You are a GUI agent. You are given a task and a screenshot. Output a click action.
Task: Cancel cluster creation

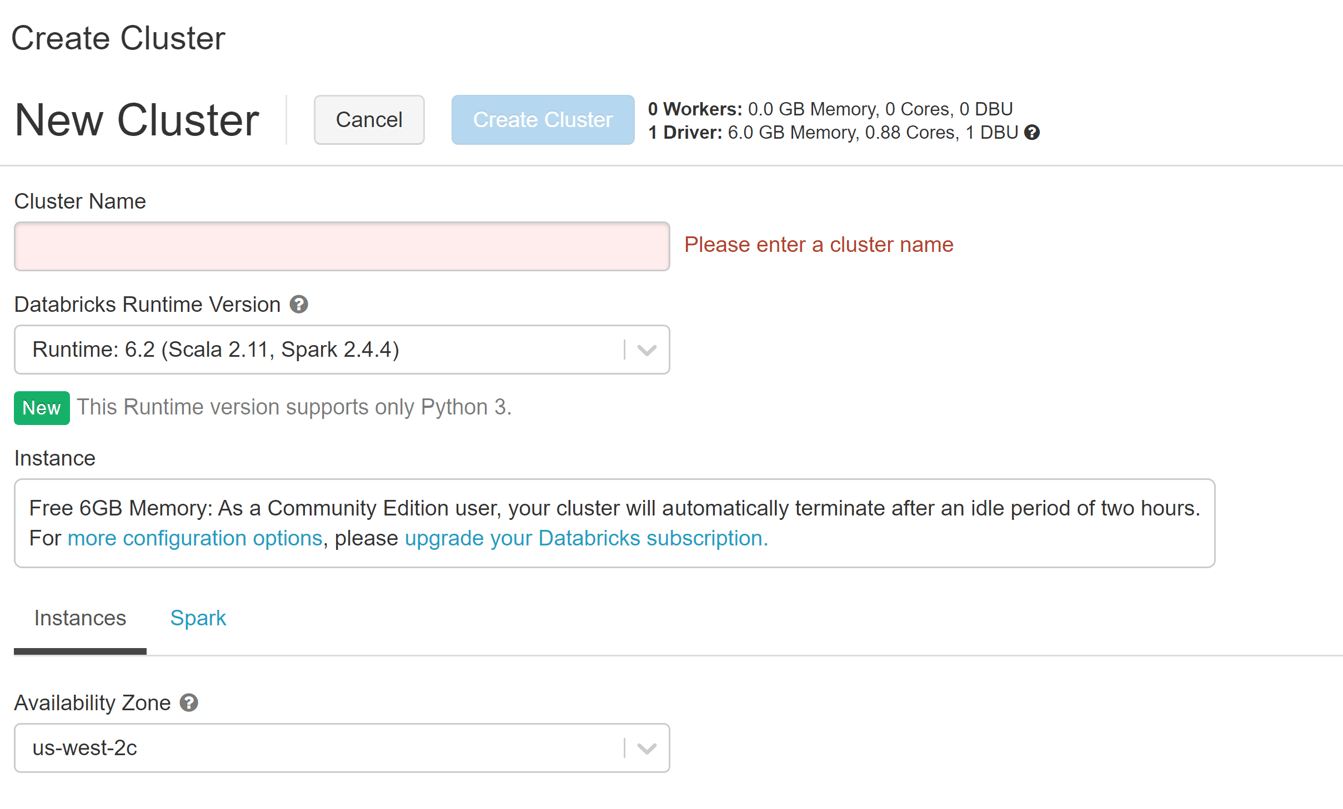tap(369, 119)
